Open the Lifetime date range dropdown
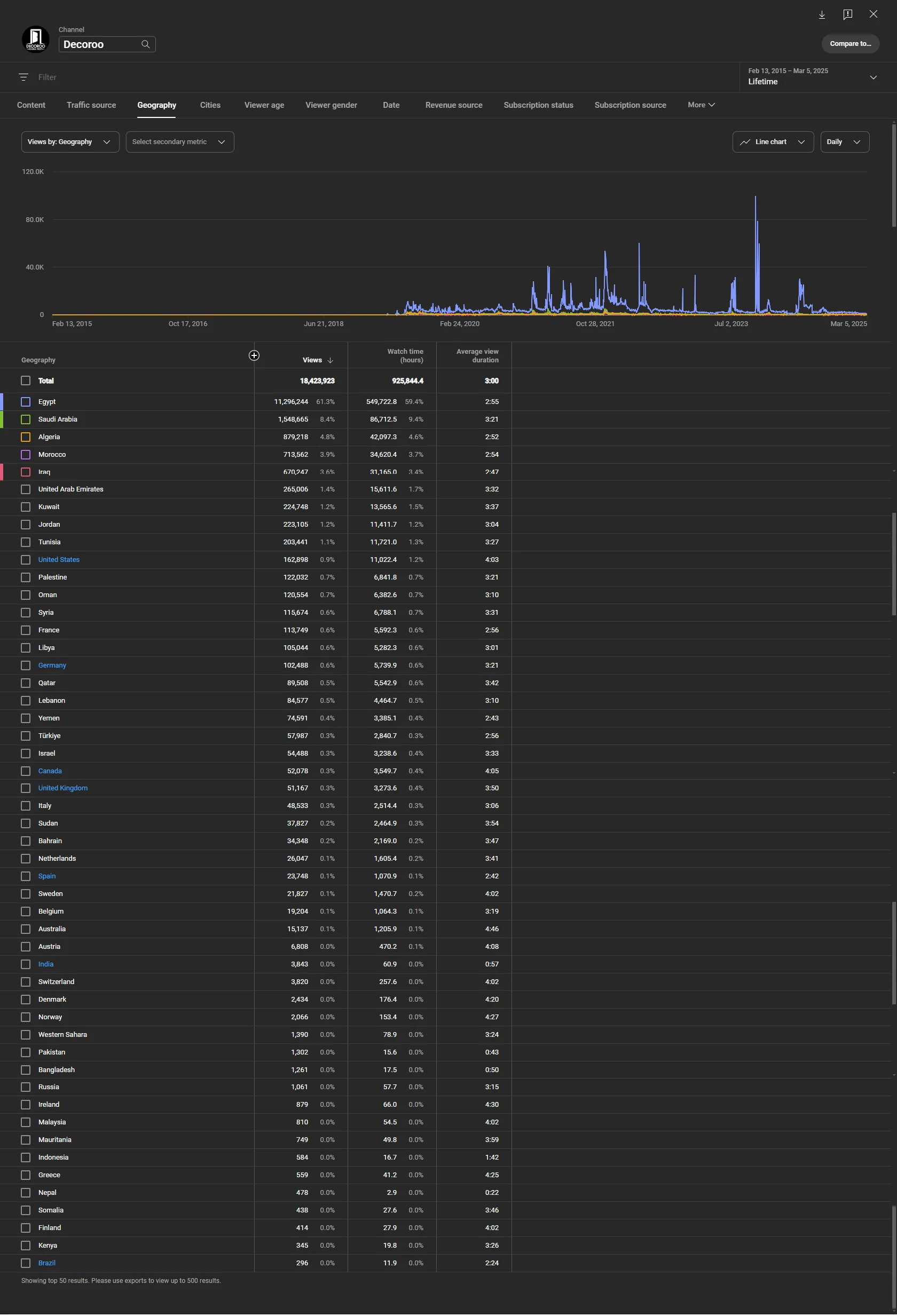 coord(813,77)
